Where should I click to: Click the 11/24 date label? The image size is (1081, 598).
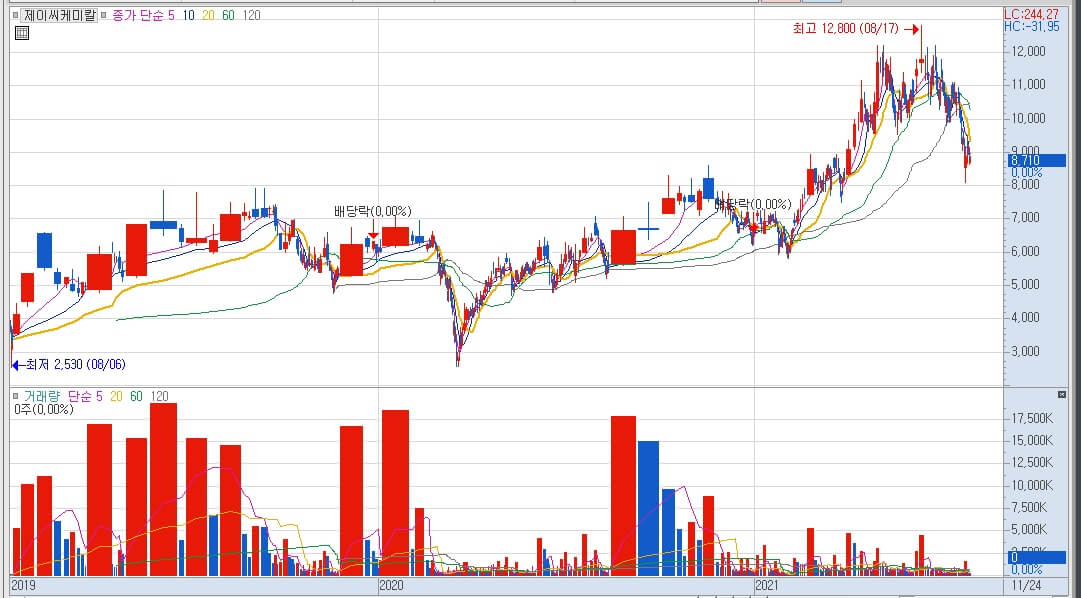click(x=1028, y=585)
